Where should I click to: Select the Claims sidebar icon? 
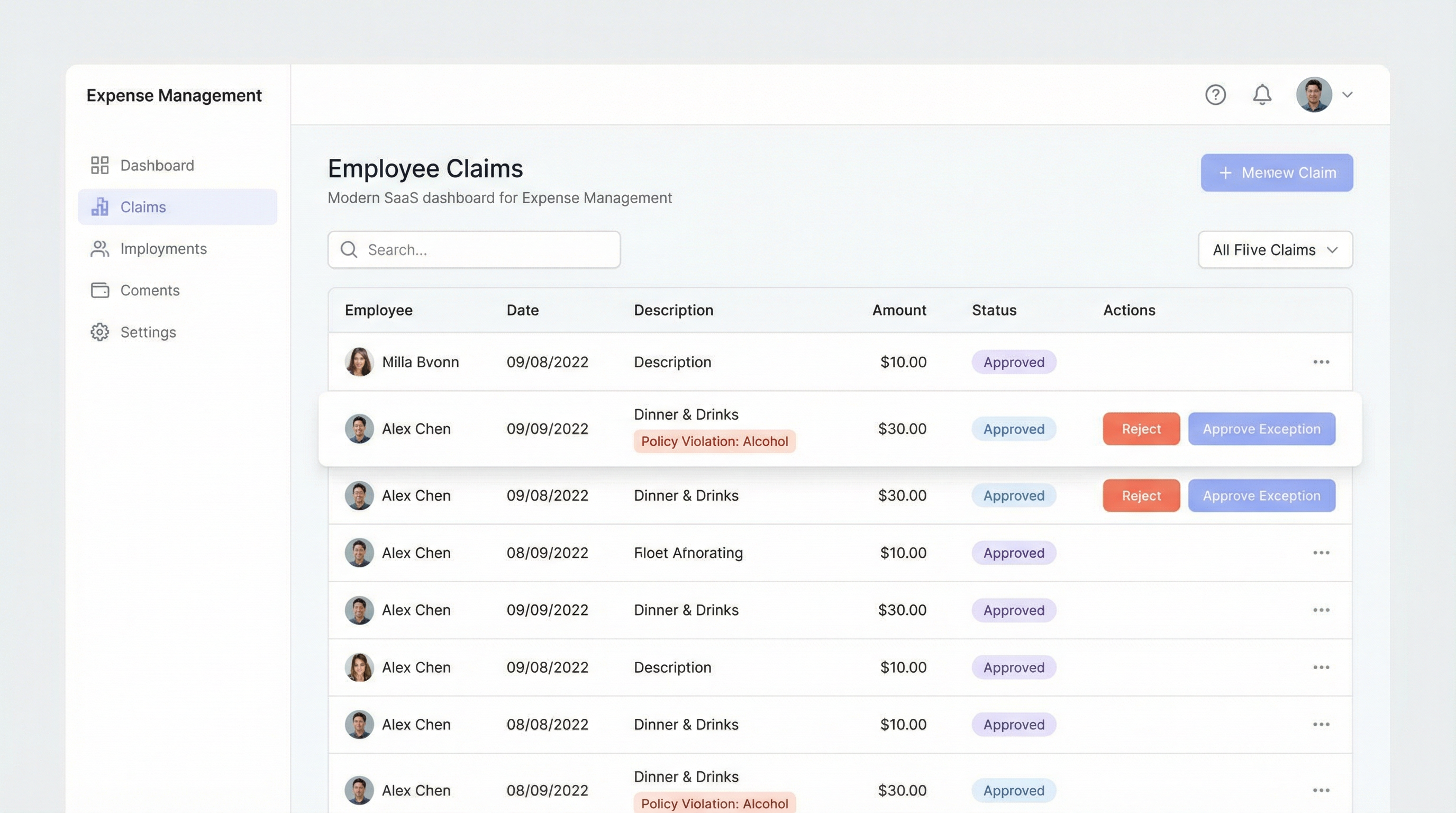(x=99, y=206)
